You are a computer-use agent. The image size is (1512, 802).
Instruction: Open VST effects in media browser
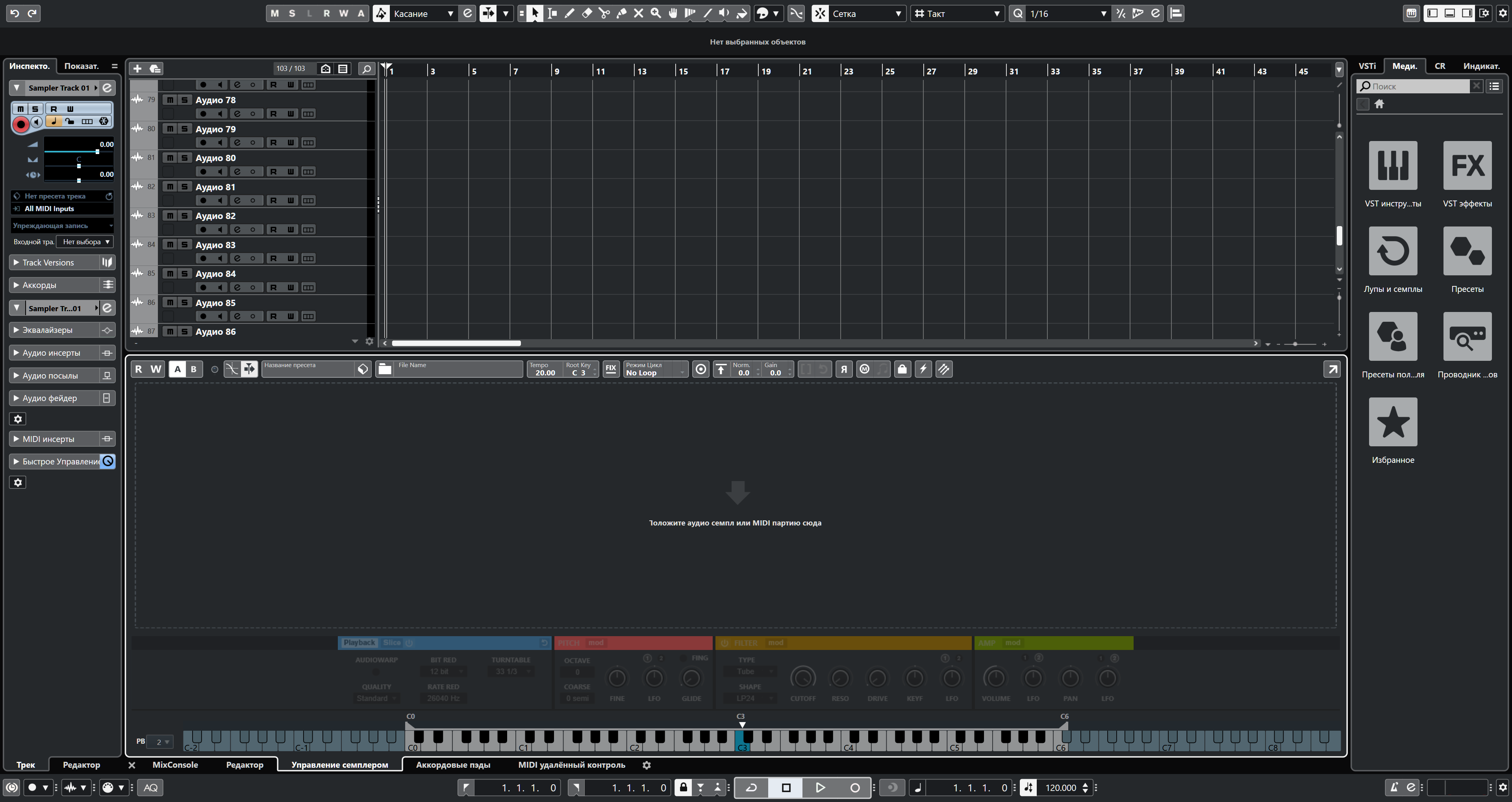click(x=1467, y=165)
